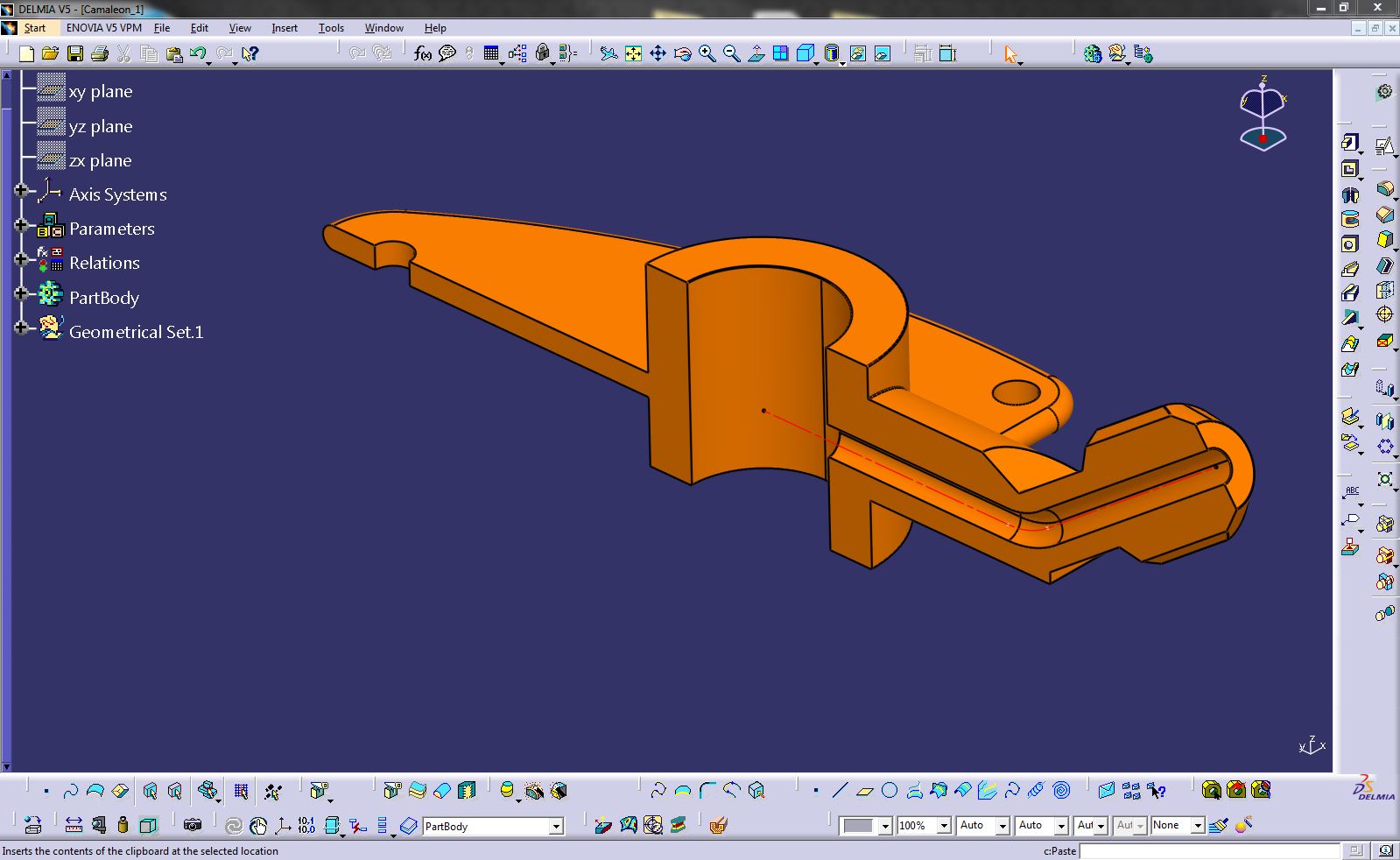
Task: Open the Design Table icon
Action: tap(491, 54)
